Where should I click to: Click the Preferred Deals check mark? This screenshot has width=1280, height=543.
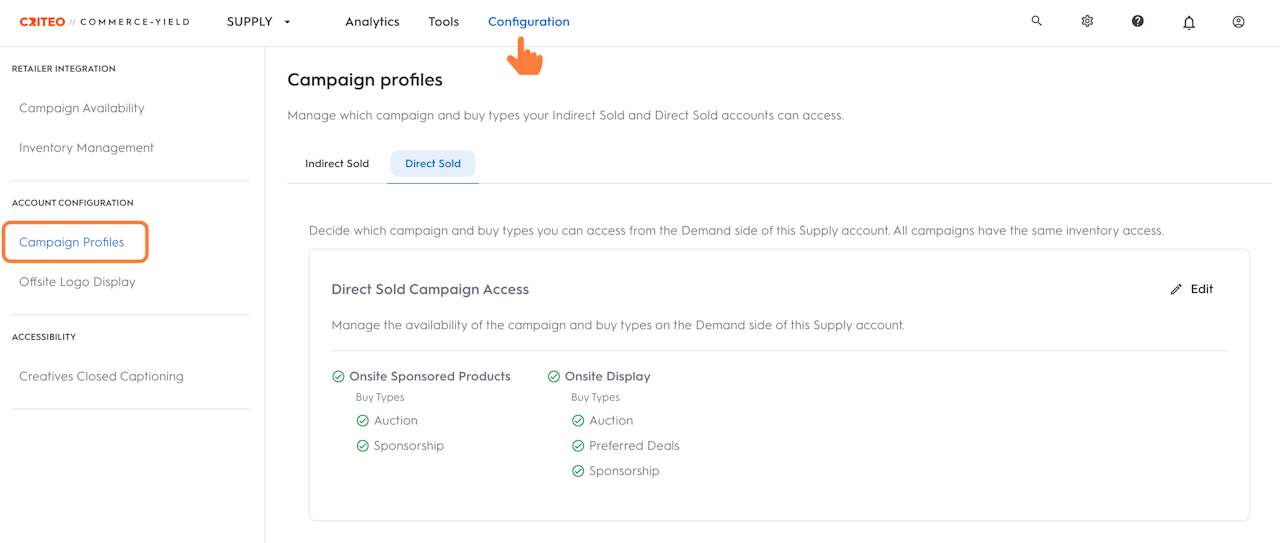(578, 446)
